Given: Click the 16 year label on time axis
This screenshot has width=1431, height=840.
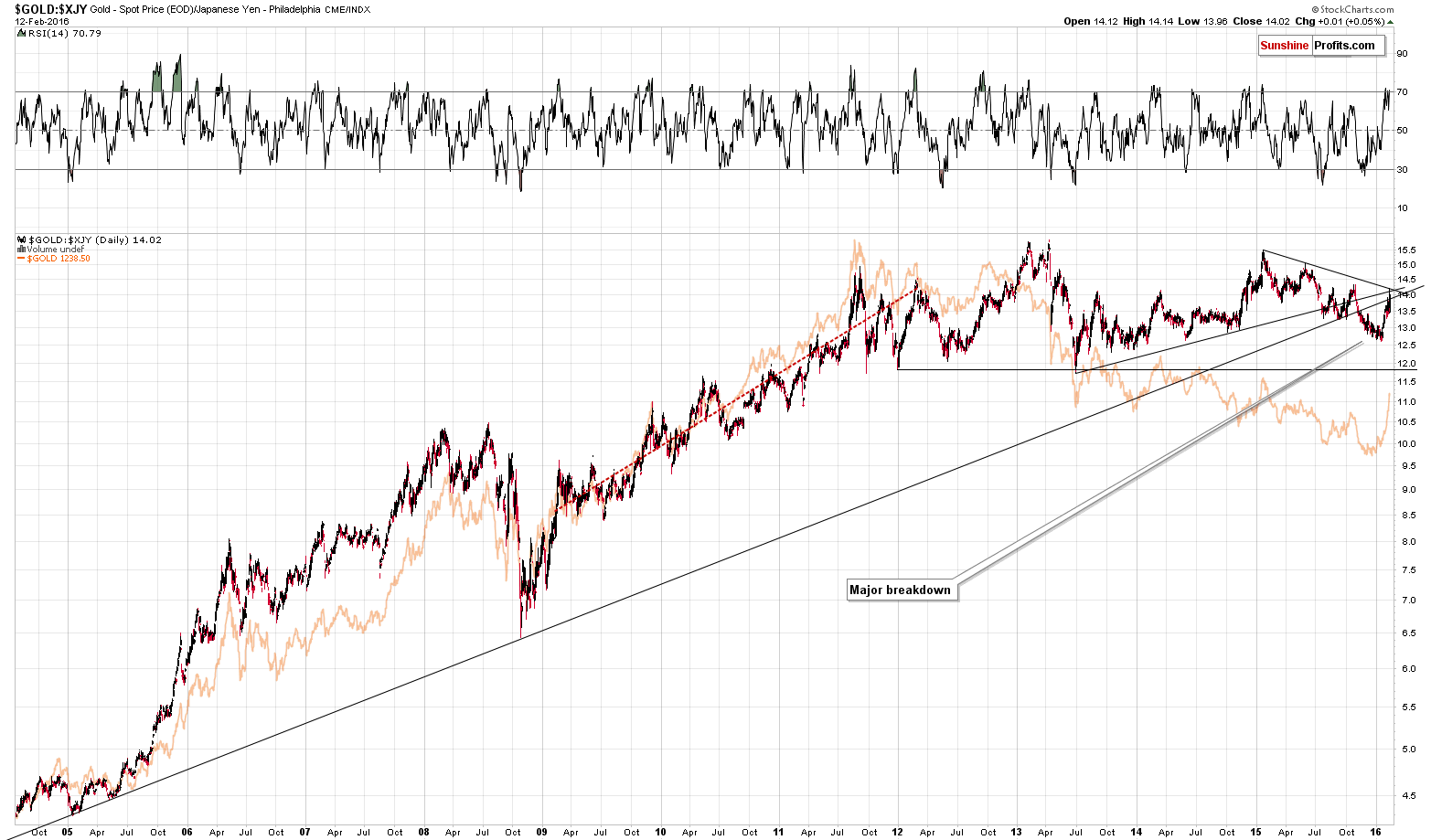Looking at the screenshot, I should tap(1375, 833).
